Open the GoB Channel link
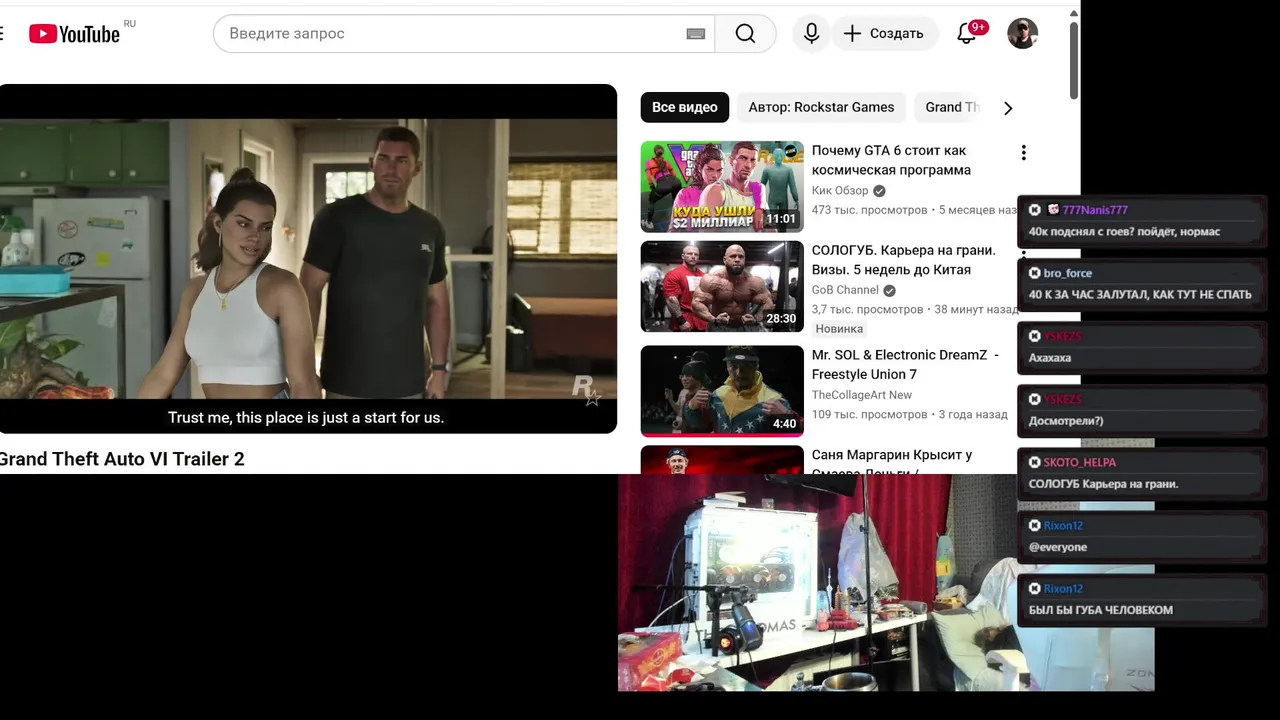Viewport: 1280px width, 720px height. pyautogui.click(x=845, y=290)
